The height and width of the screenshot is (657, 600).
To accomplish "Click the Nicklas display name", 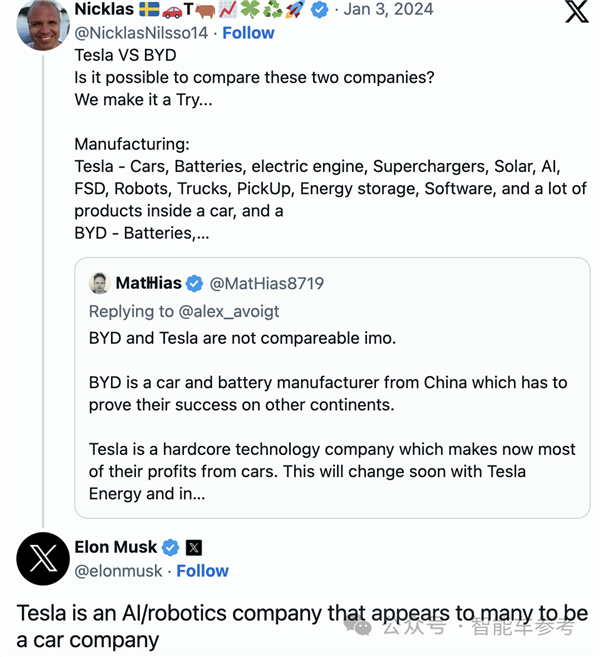I will pyautogui.click(x=104, y=10).
